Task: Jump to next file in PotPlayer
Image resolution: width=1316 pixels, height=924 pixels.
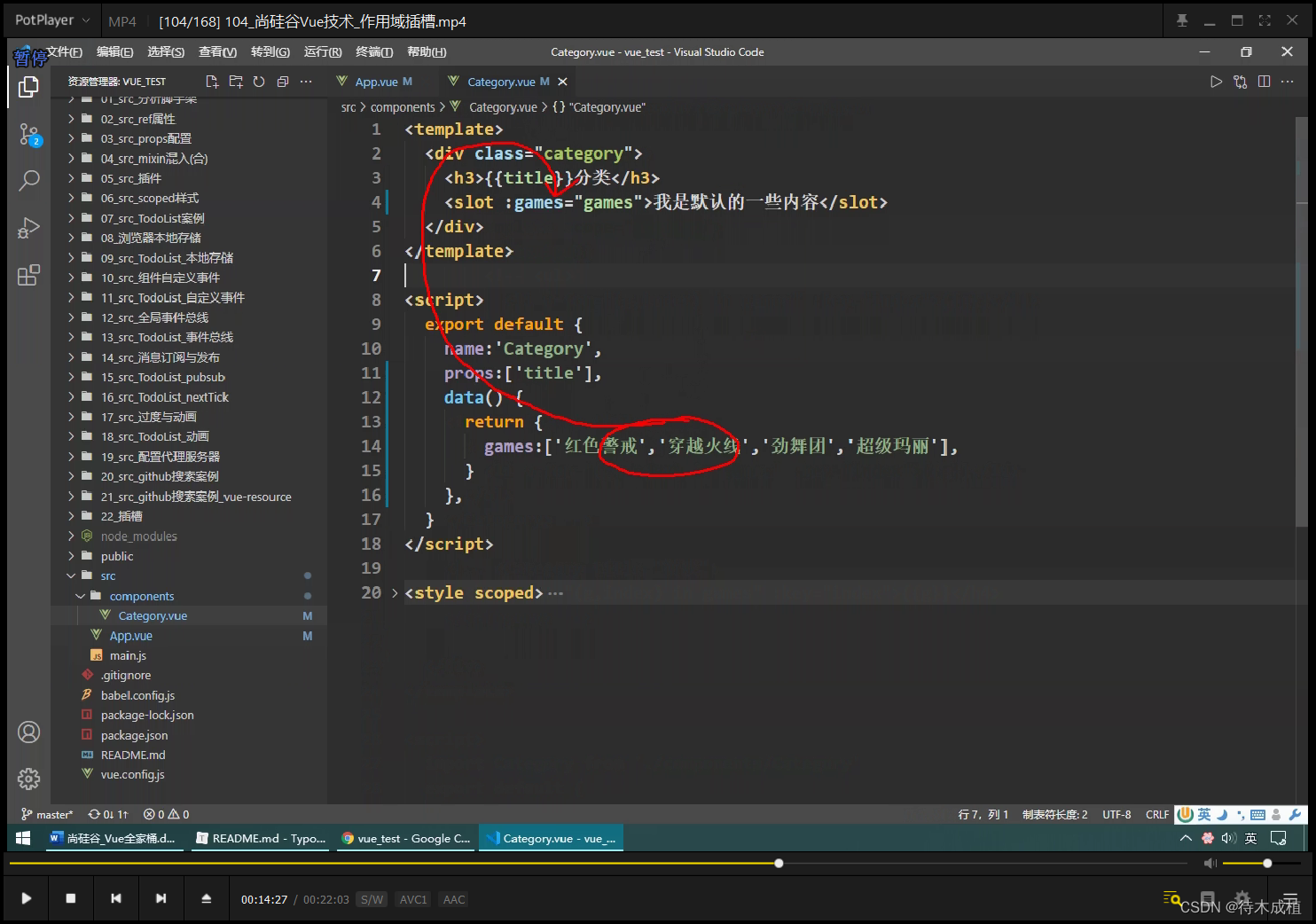Action: tap(161, 898)
